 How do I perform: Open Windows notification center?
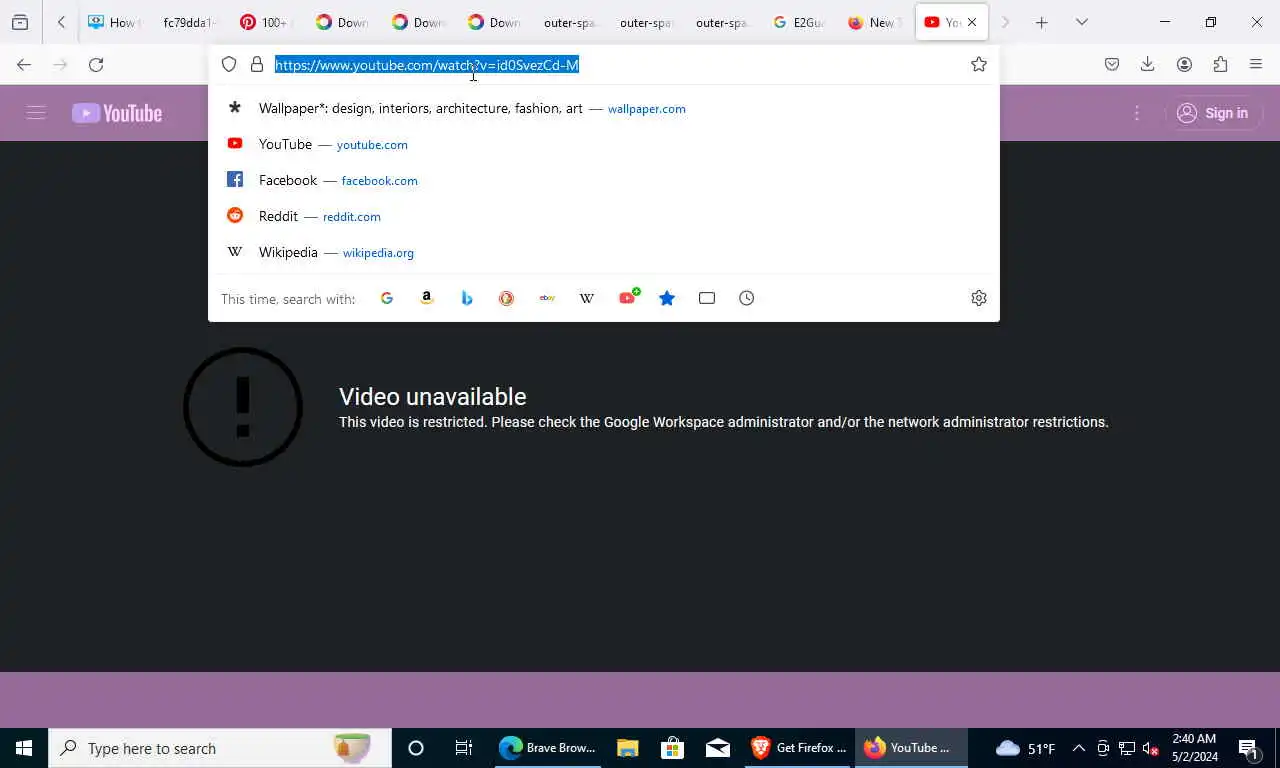pos(1249,748)
